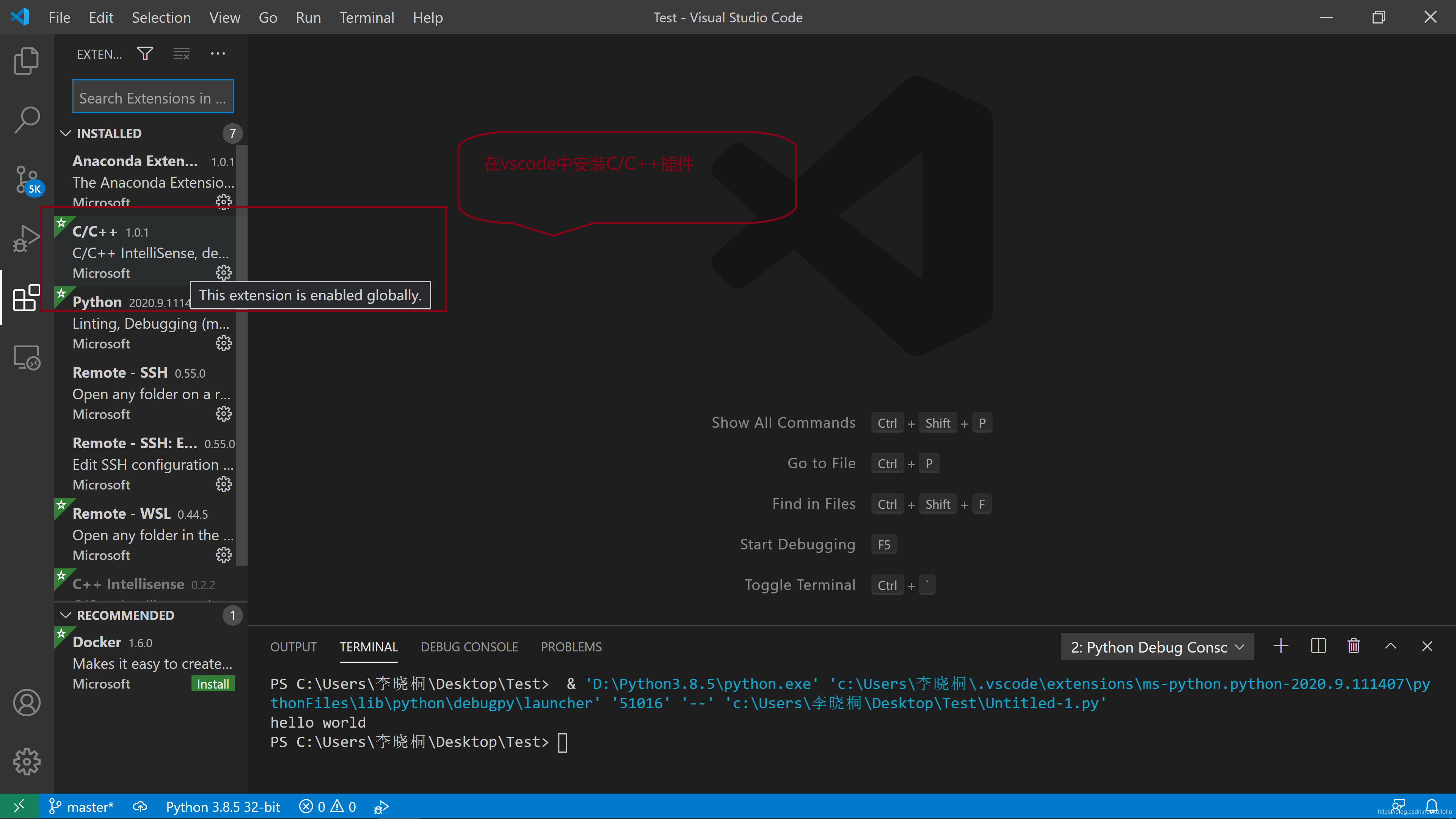Click Python 3.8.5 32-bit interpreter in status bar
Viewport: 1456px width, 819px height.
click(x=223, y=806)
